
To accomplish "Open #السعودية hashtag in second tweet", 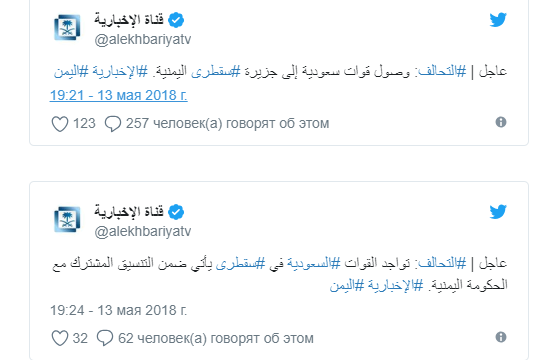I will [x=314, y=263].
